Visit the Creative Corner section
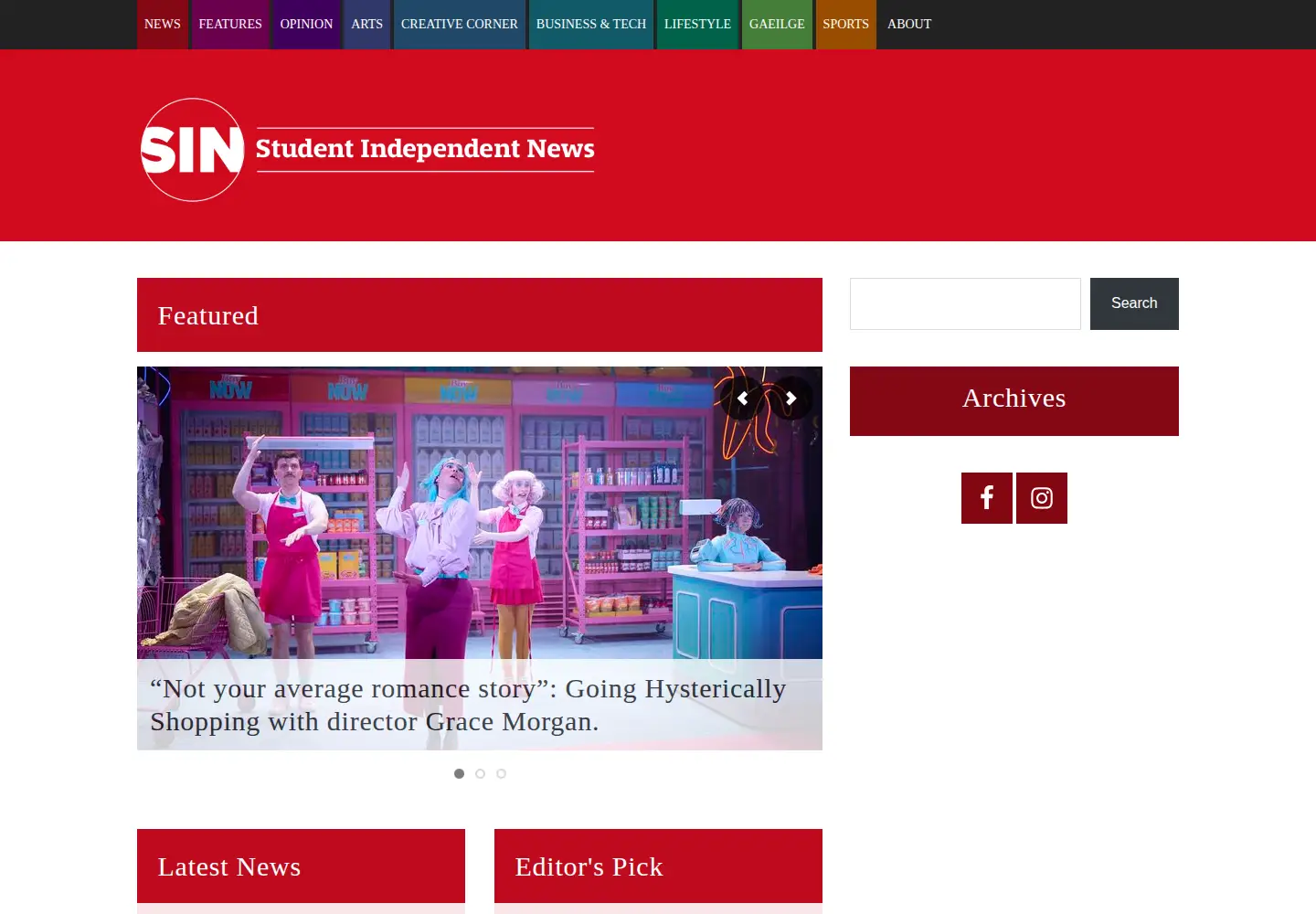This screenshot has width=1316, height=914. point(460,25)
